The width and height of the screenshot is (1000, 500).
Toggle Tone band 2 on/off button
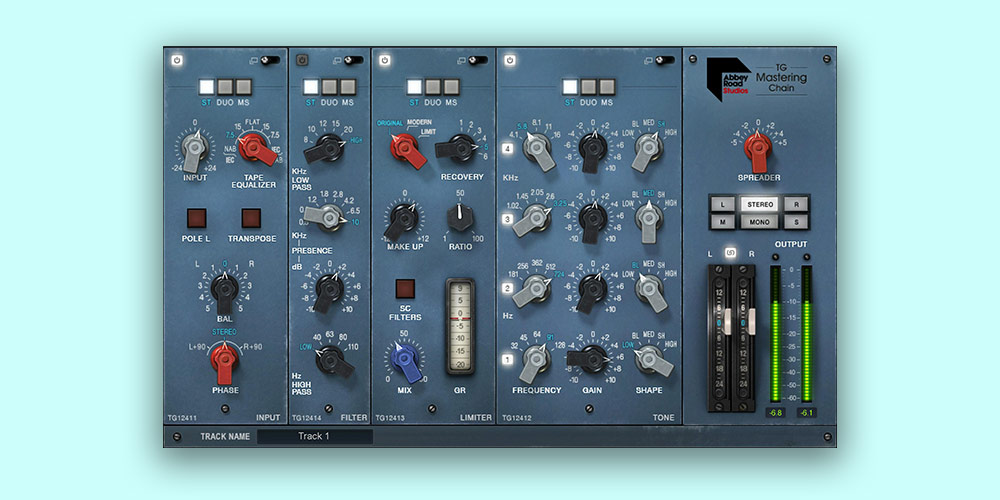508,288
